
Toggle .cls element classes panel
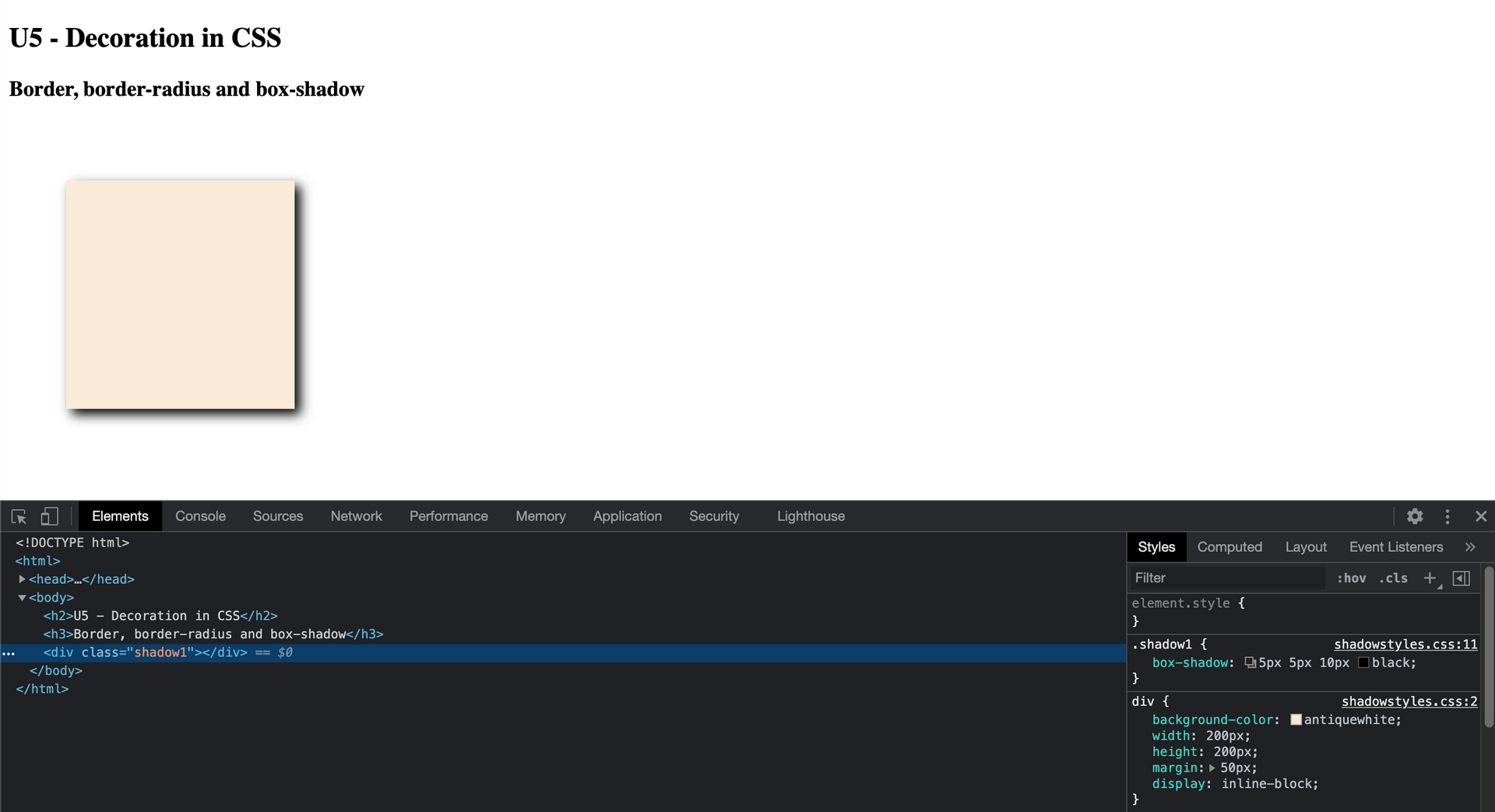(1393, 578)
